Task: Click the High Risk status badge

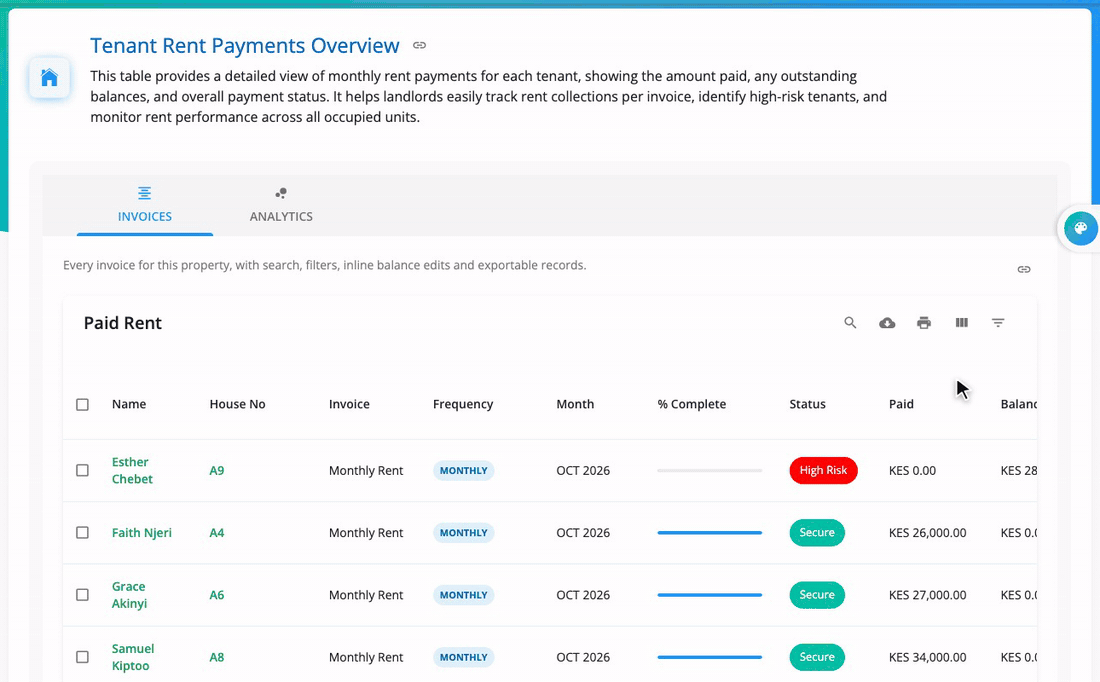Action: tap(824, 470)
